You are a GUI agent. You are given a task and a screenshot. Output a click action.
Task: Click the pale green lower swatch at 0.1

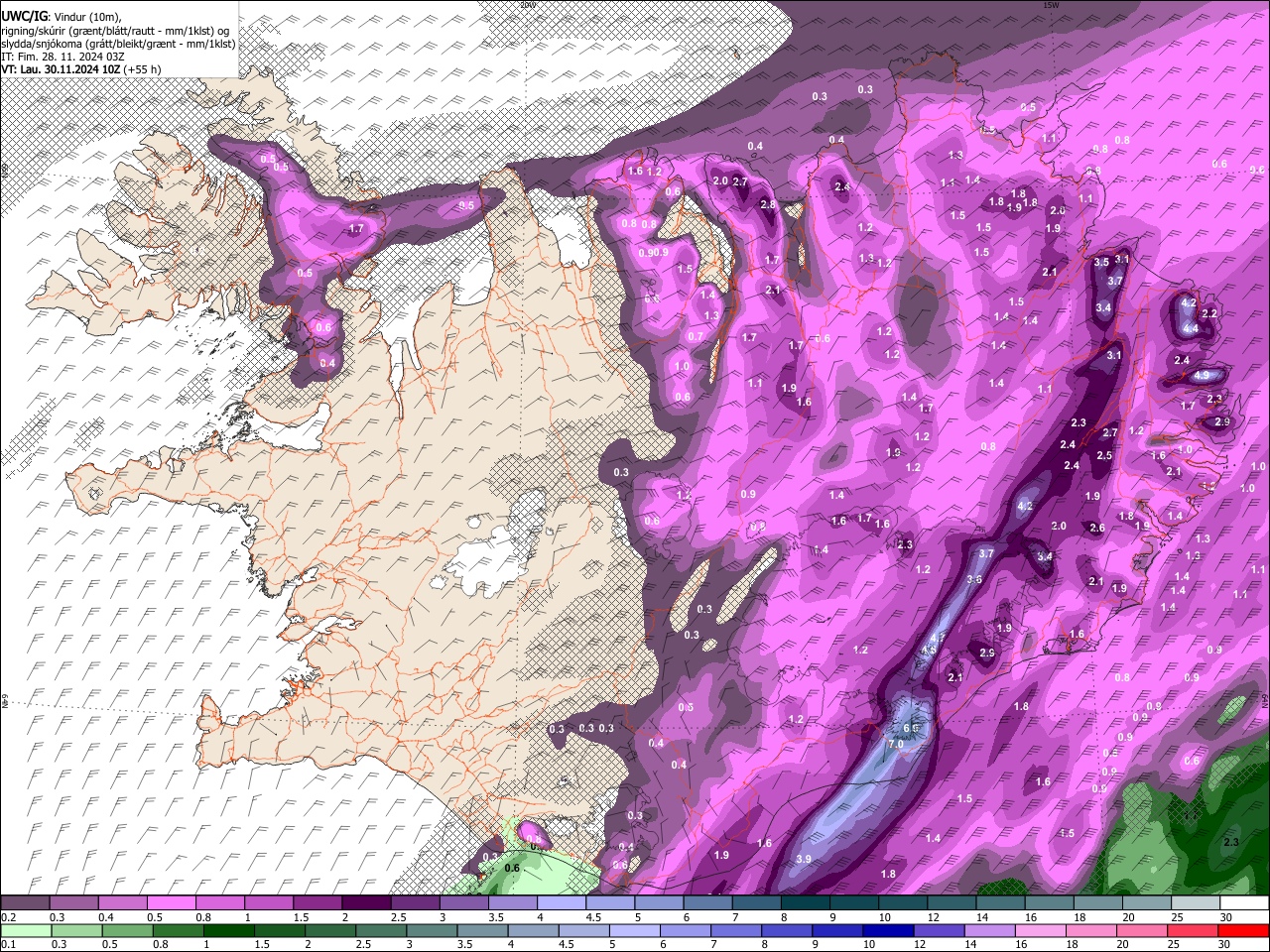(x=26, y=931)
